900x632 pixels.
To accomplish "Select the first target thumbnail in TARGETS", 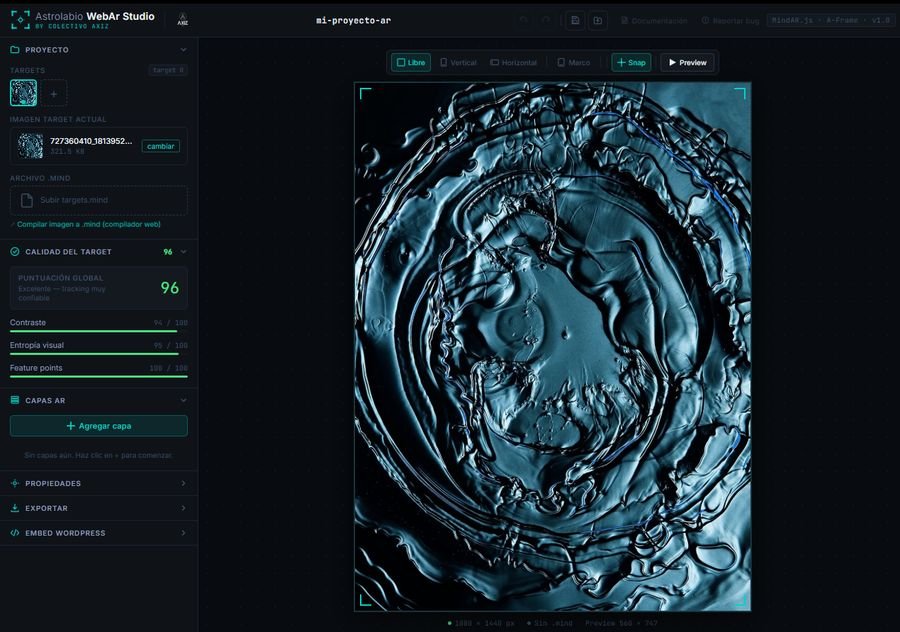I will tap(24, 93).
